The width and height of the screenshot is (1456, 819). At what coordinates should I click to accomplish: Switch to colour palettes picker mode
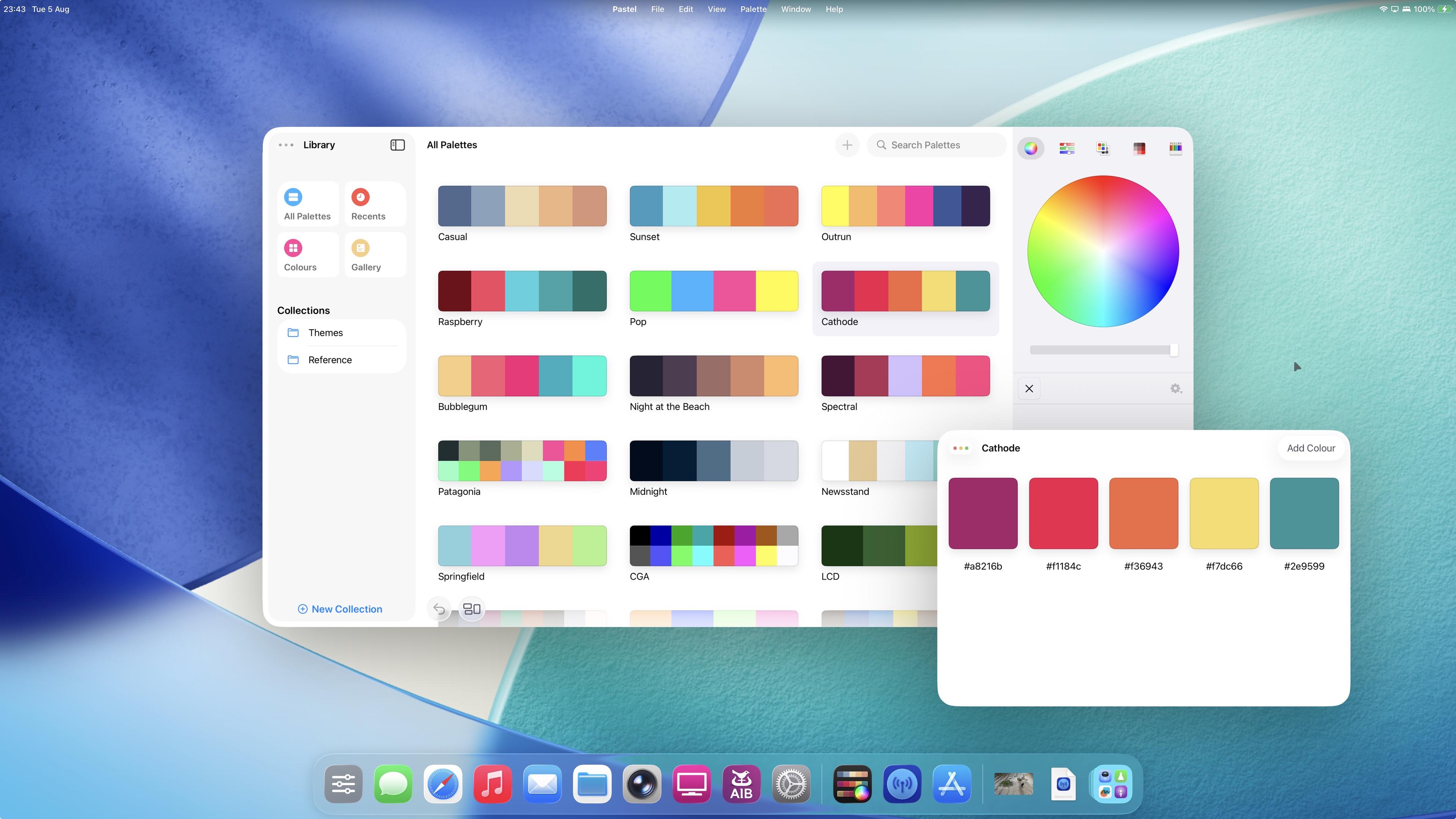(1103, 148)
